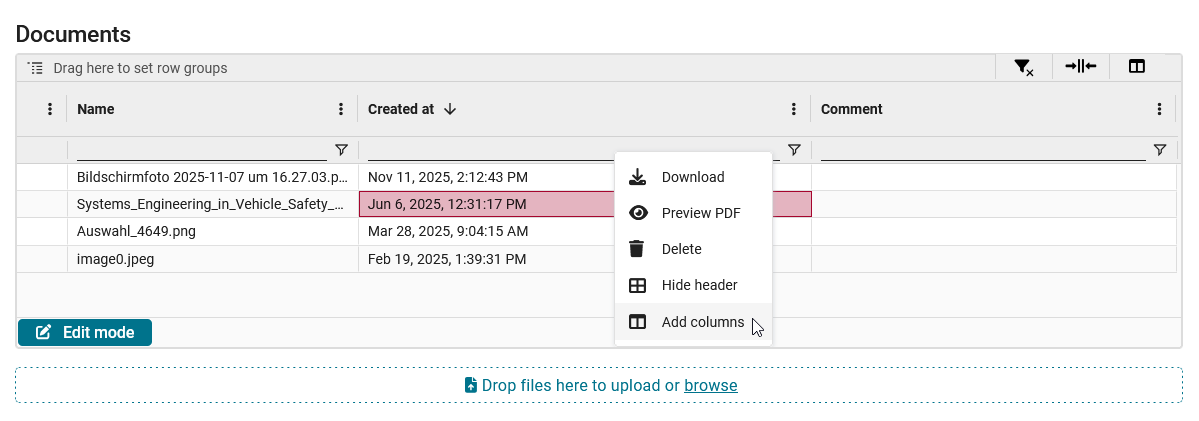The width and height of the screenshot is (1199, 421).
Task: Open the Name column menu
Action: click(341, 109)
